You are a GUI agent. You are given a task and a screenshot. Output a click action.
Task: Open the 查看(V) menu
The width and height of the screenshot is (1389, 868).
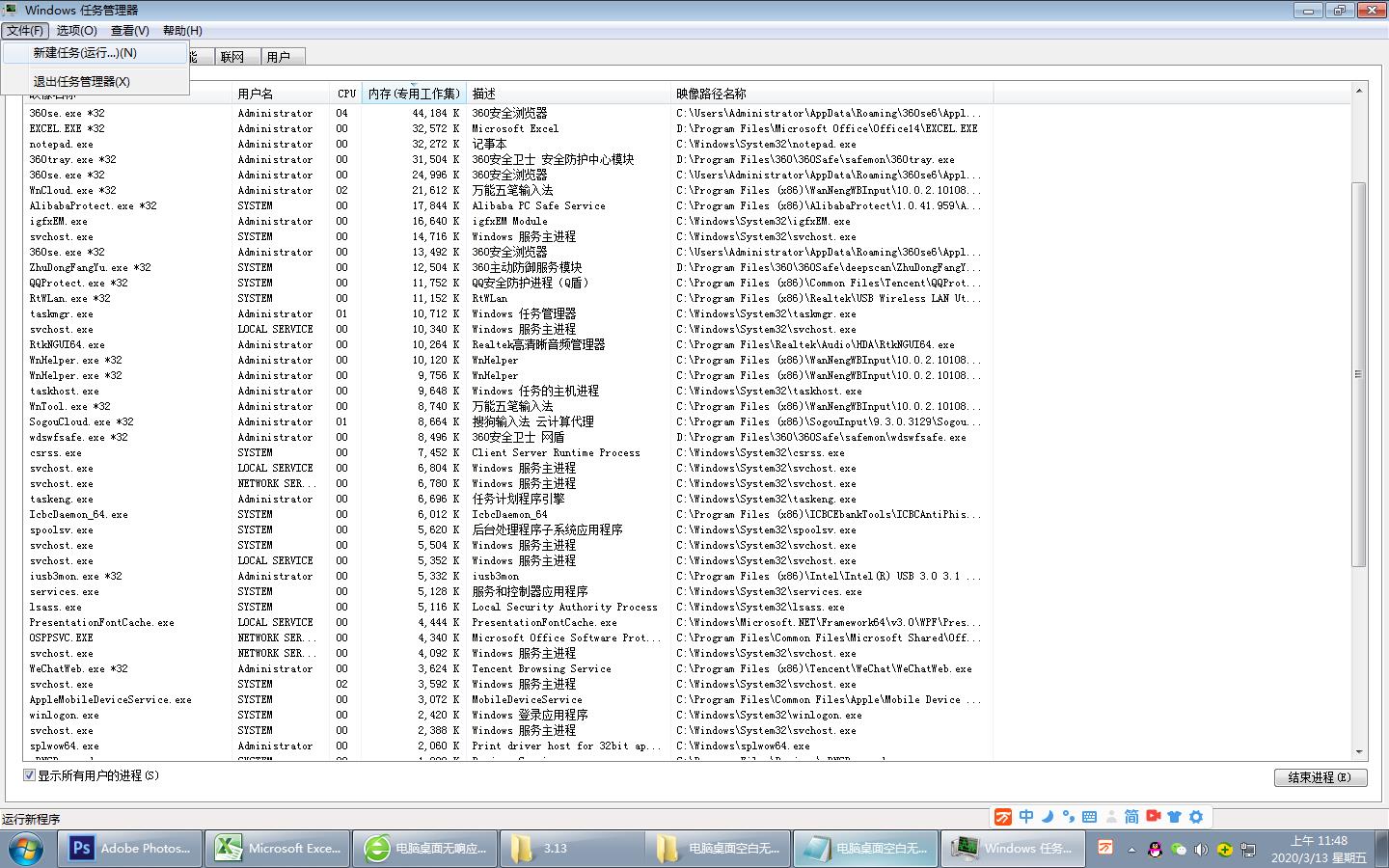click(129, 31)
